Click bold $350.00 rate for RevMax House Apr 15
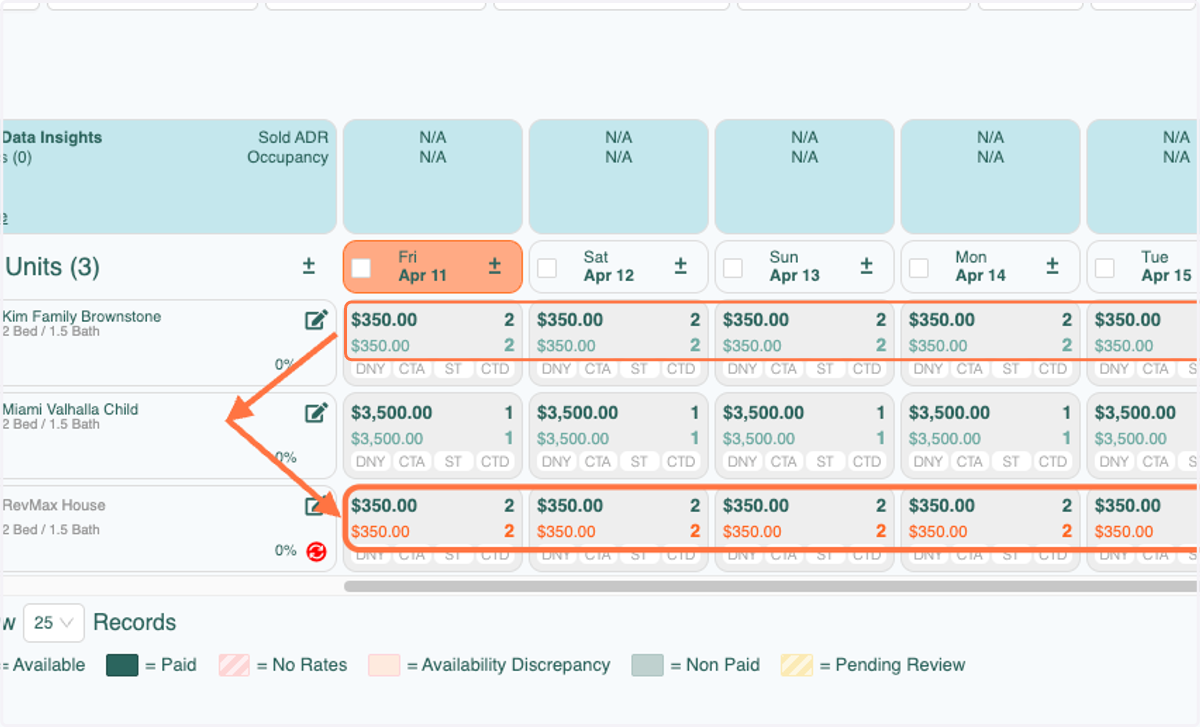Screen dimensions: 1200x727 click(1128, 506)
